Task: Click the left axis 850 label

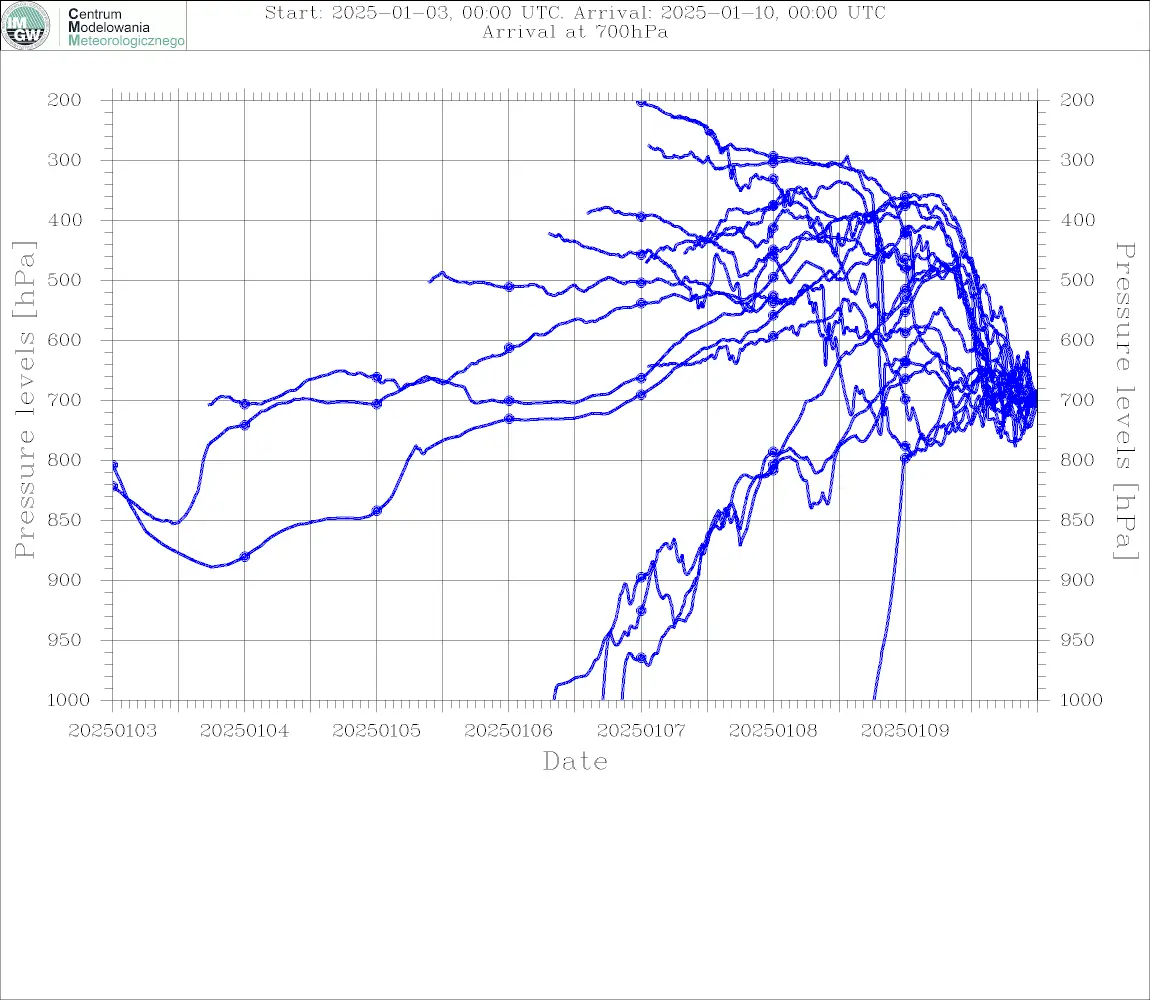Action: tap(65, 520)
